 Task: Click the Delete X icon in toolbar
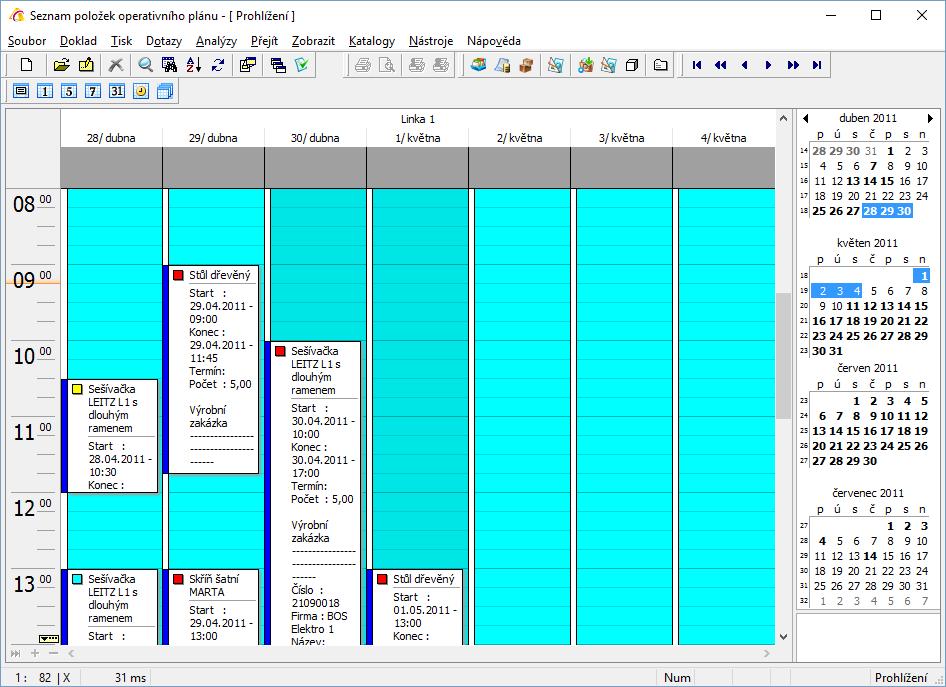pyautogui.click(x=116, y=65)
